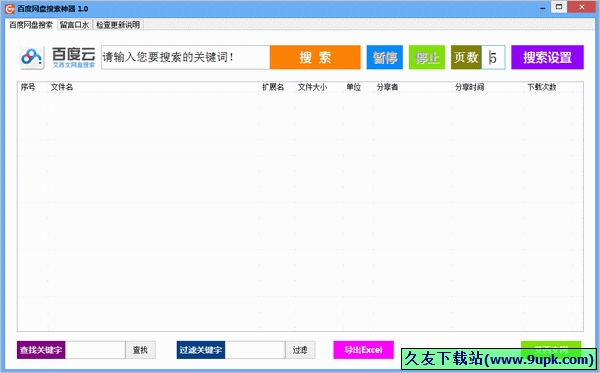The width and height of the screenshot is (600, 373).
Task: Click the filter keyword input box
Action: 255,350
